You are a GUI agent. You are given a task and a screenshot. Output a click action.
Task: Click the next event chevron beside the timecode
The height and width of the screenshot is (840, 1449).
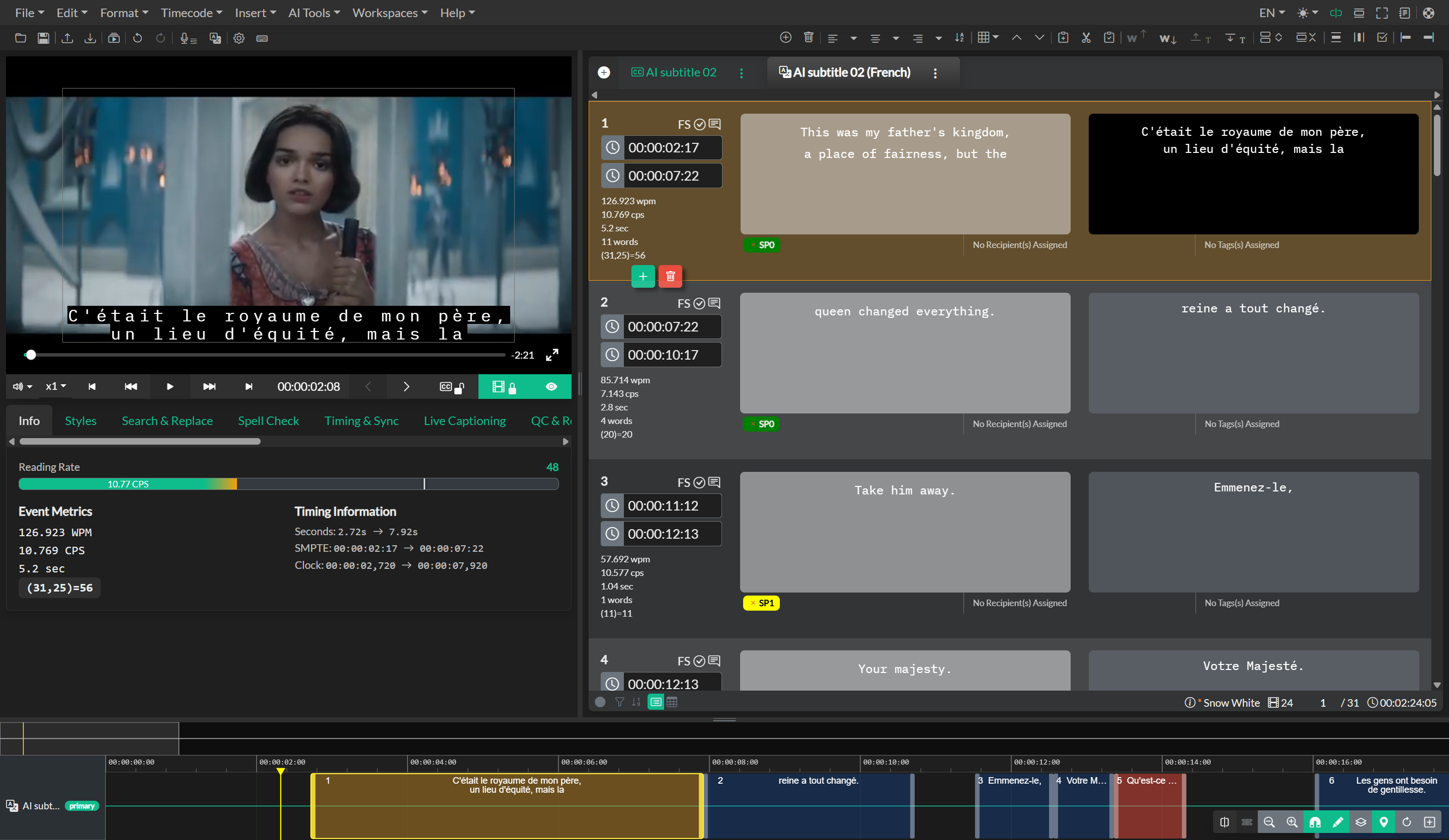(x=406, y=386)
